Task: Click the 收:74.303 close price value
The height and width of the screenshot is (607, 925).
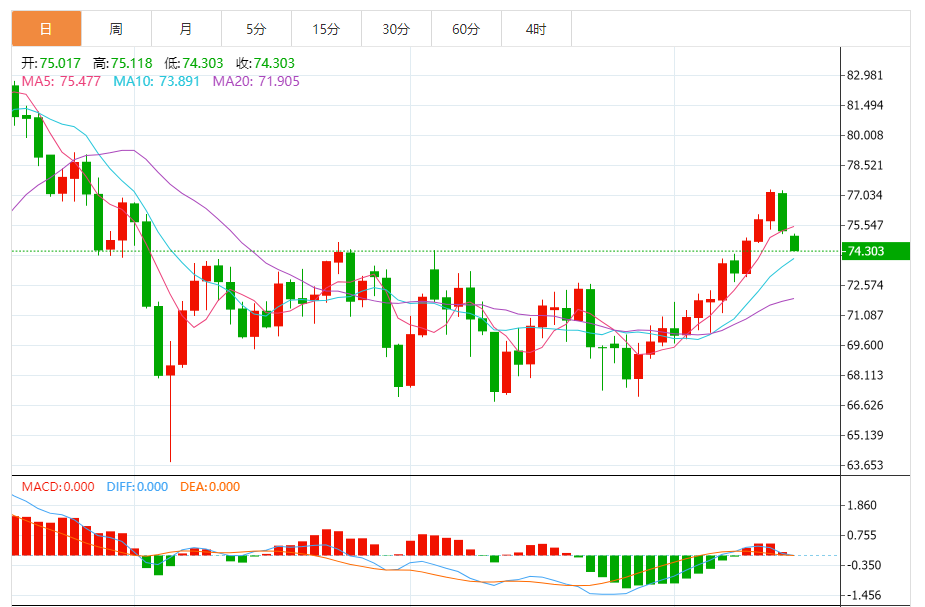Action: 265,63
